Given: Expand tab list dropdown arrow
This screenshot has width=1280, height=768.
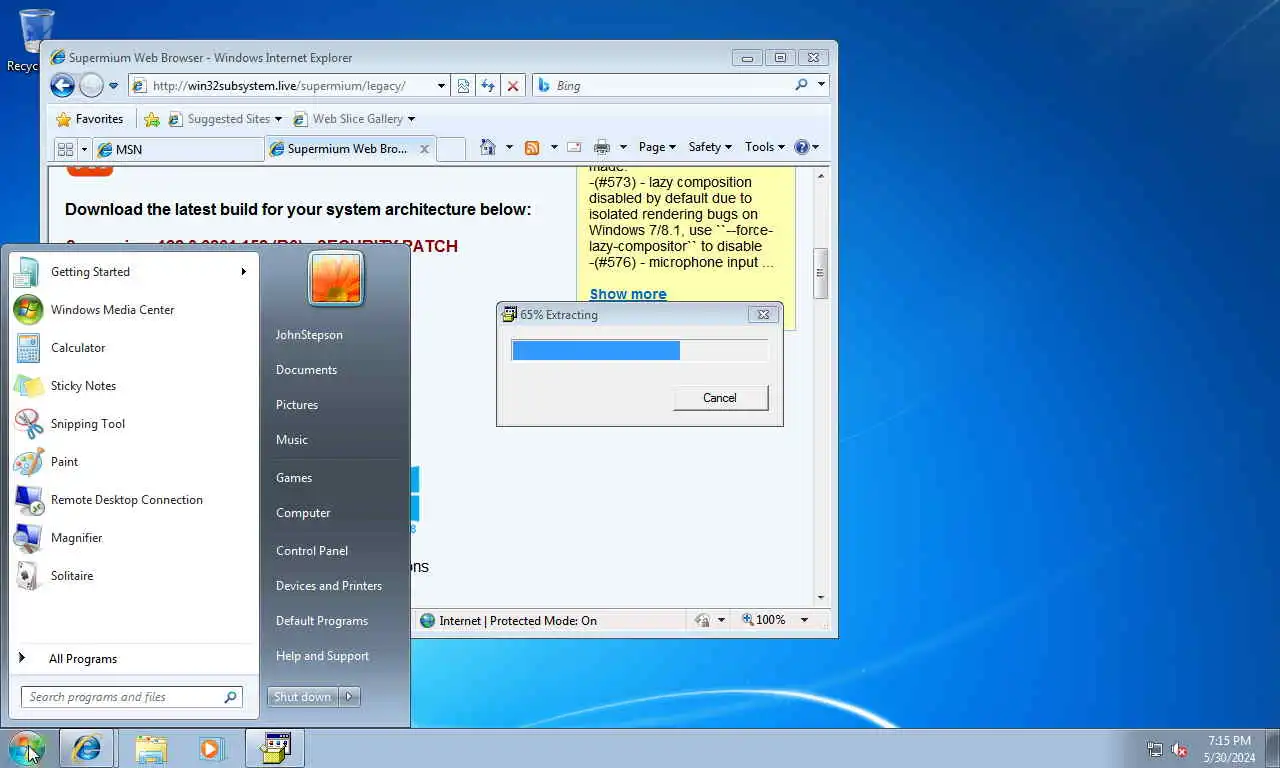Looking at the screenshot, I should [84, 149].
